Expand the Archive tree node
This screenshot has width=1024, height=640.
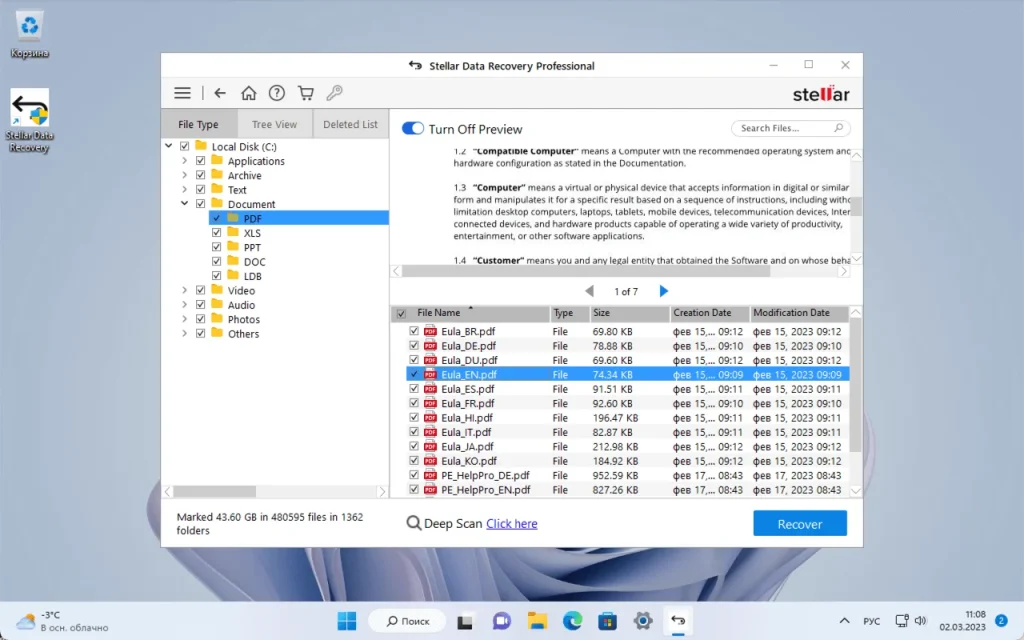(184, 175)
